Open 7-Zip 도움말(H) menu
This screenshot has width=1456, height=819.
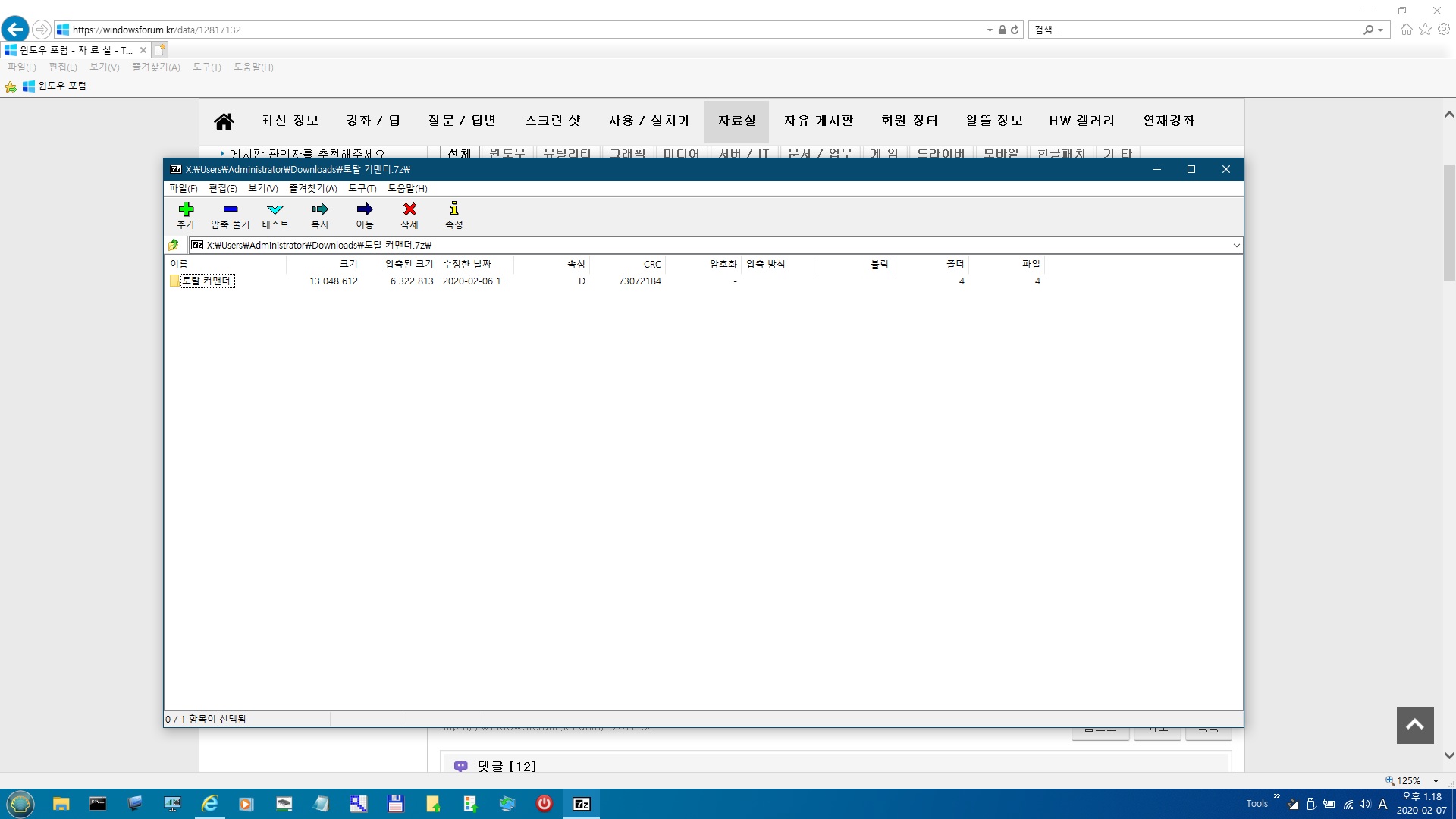click(x=407, y=188)
